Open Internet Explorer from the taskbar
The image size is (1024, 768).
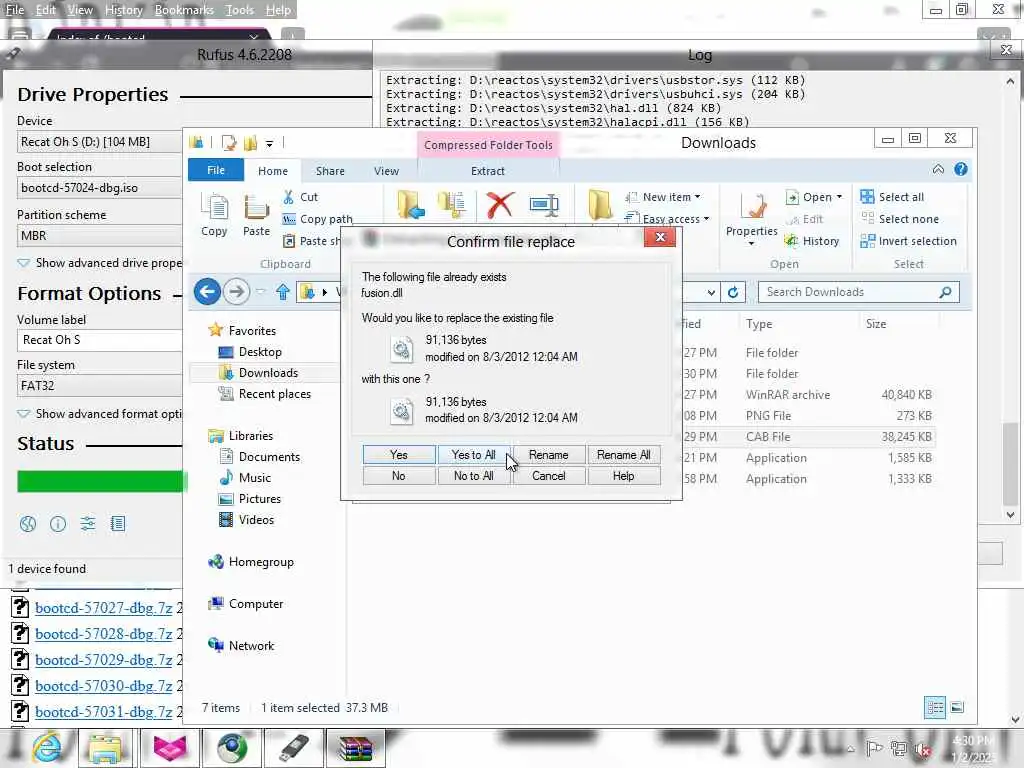click(x=47, y=748)
